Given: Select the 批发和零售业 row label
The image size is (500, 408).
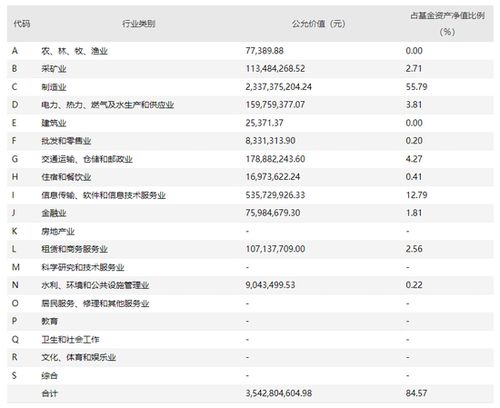Looking at the screenshot, I should 66,141.
